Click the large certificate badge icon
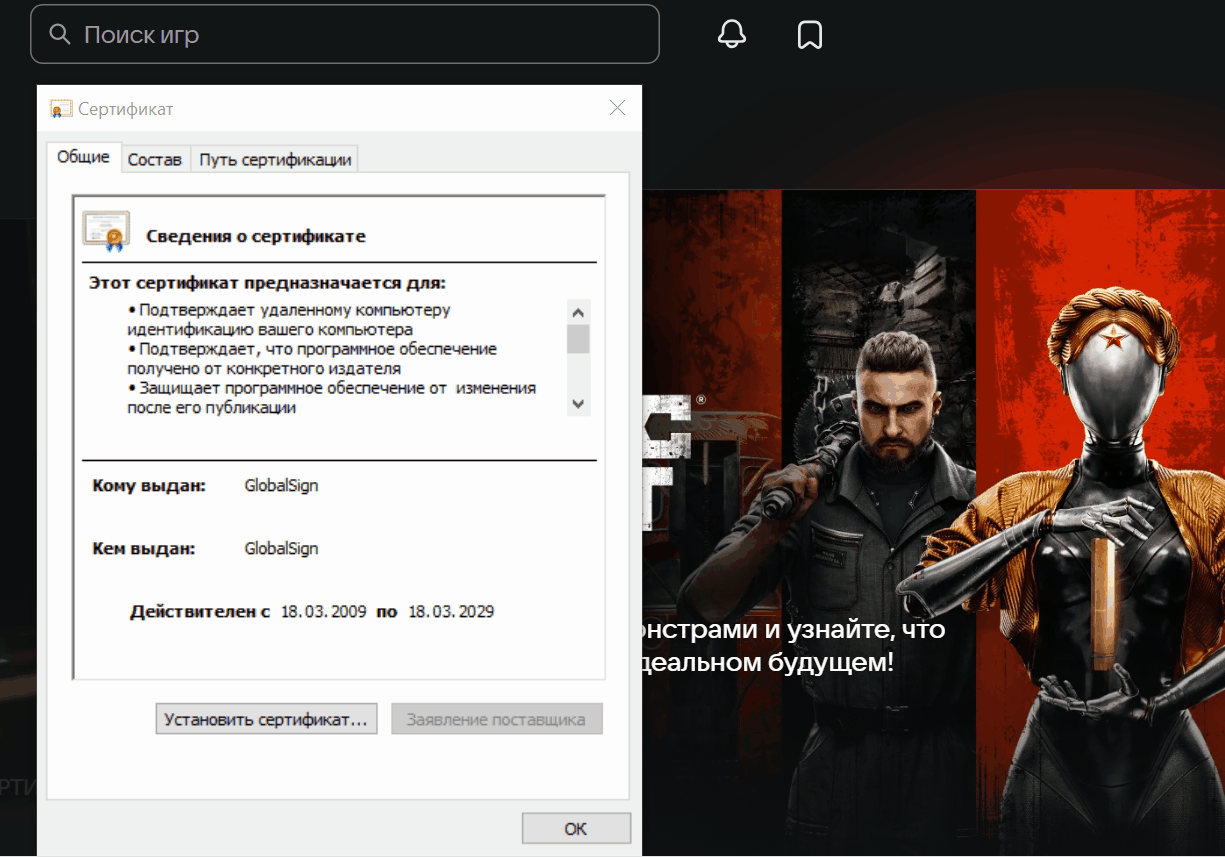Screen dimensions: 1225x857 [106, 232]
